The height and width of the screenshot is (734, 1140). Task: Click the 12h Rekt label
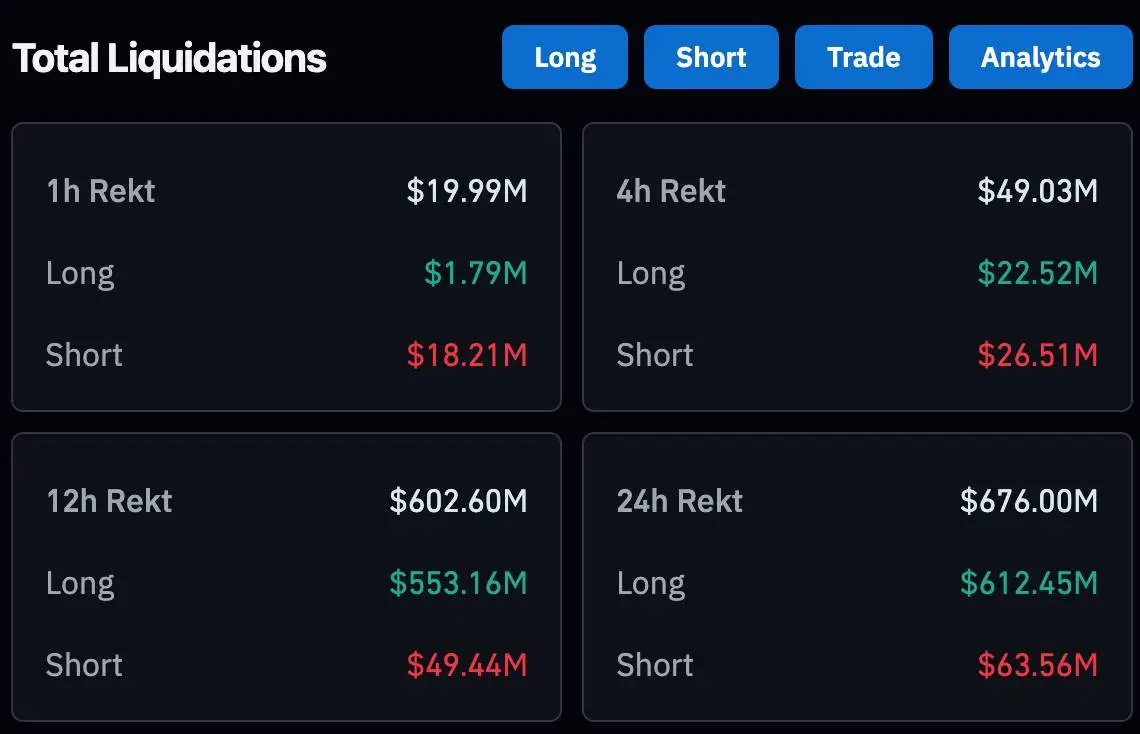pos(109,501)
